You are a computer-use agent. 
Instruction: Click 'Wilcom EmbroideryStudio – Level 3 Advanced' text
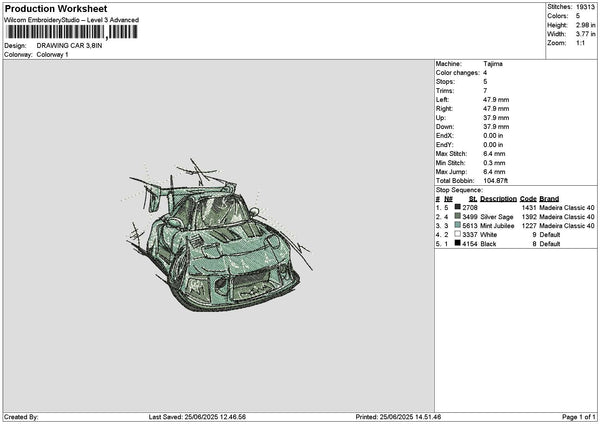pos(72,20)
